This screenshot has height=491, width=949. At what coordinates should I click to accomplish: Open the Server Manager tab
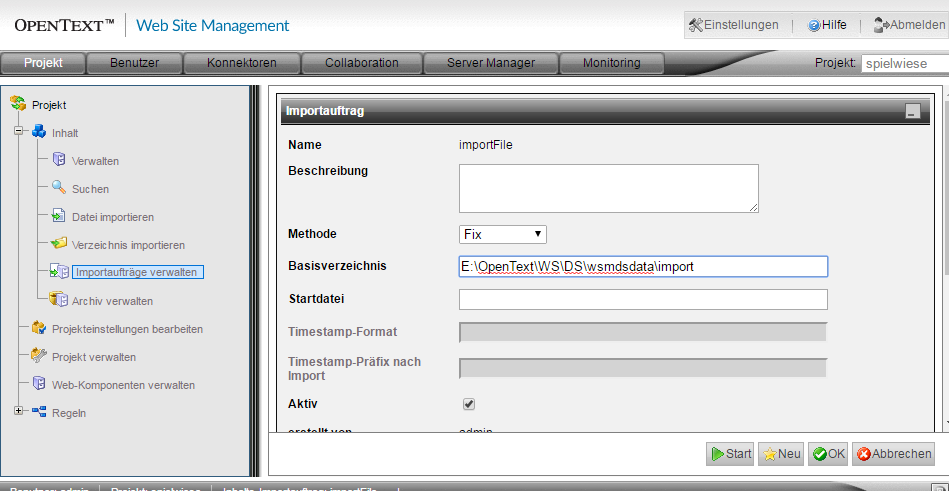pyautogui.click(x=490, y=63)
